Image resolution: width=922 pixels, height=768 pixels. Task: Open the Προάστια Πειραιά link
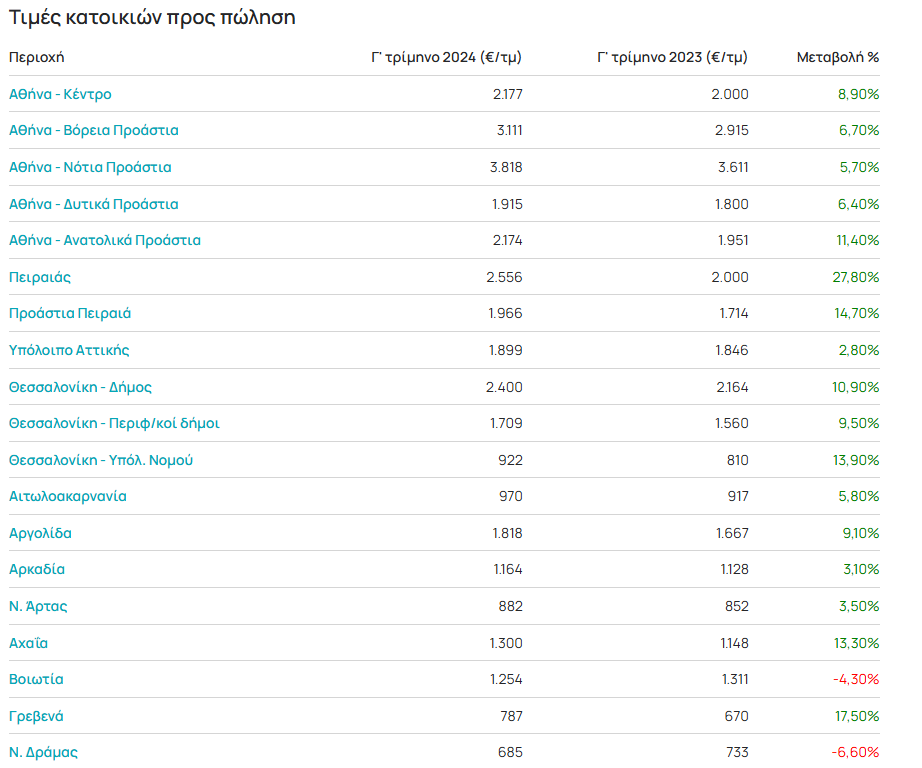pyautogui.click(x=70, y=313)
